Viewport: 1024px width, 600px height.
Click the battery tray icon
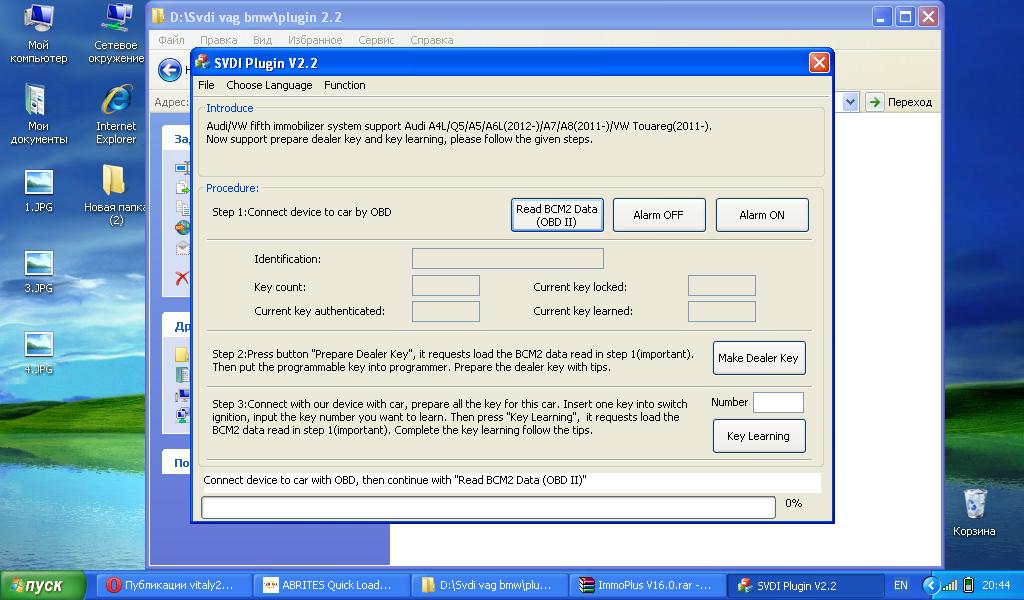tap(969, 585)
